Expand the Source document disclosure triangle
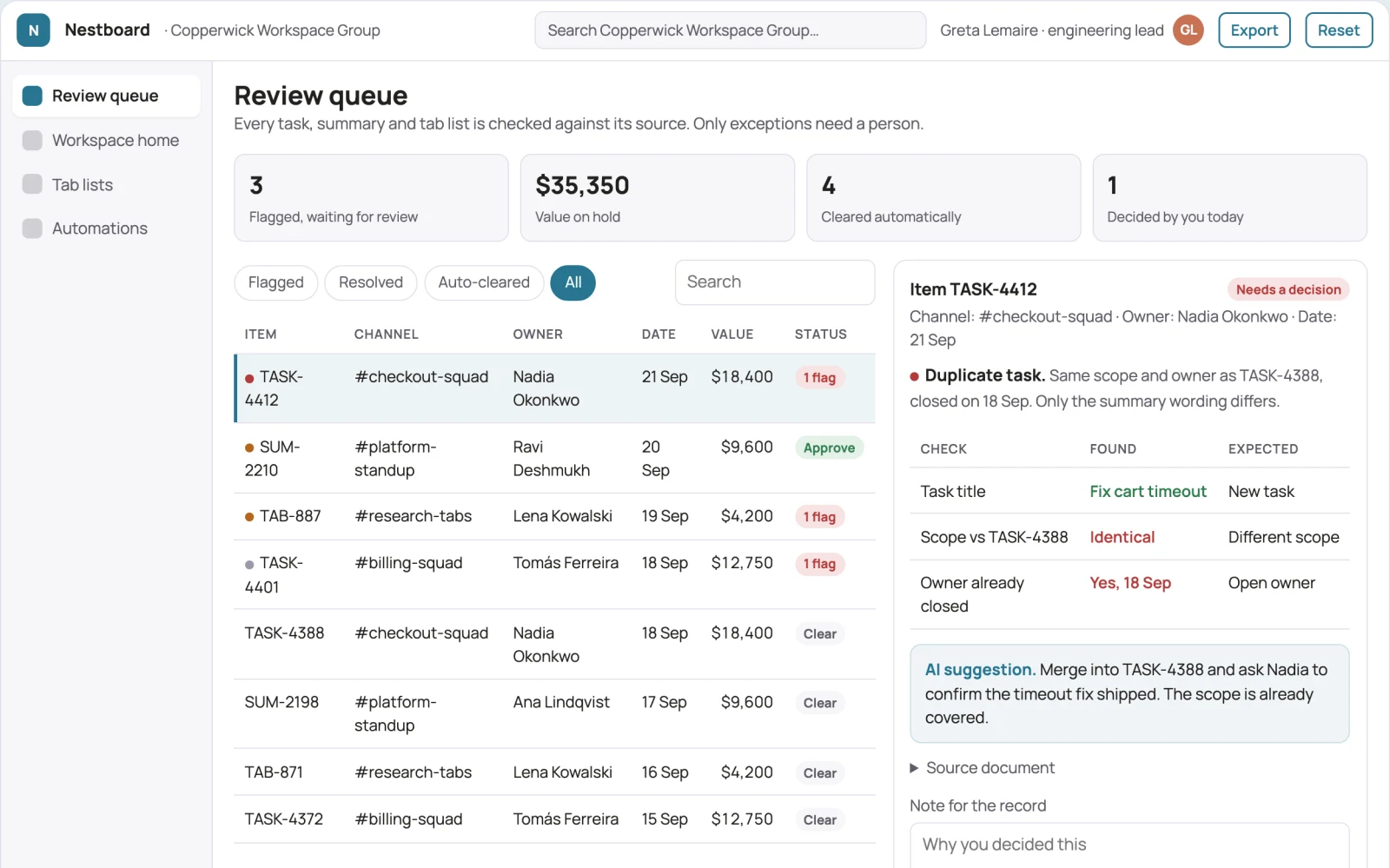This screenshot has width=1390, height=868. [x=914, y=768]
